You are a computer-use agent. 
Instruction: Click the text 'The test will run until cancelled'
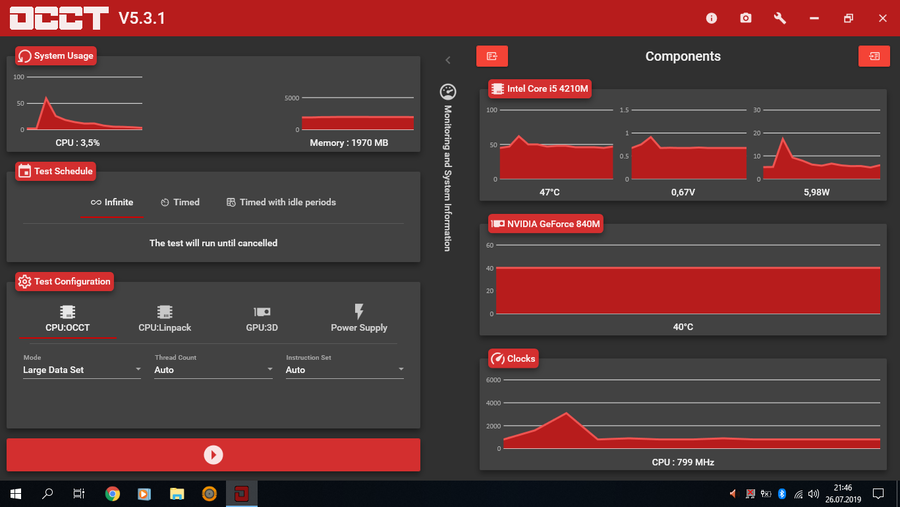(214, 243)
